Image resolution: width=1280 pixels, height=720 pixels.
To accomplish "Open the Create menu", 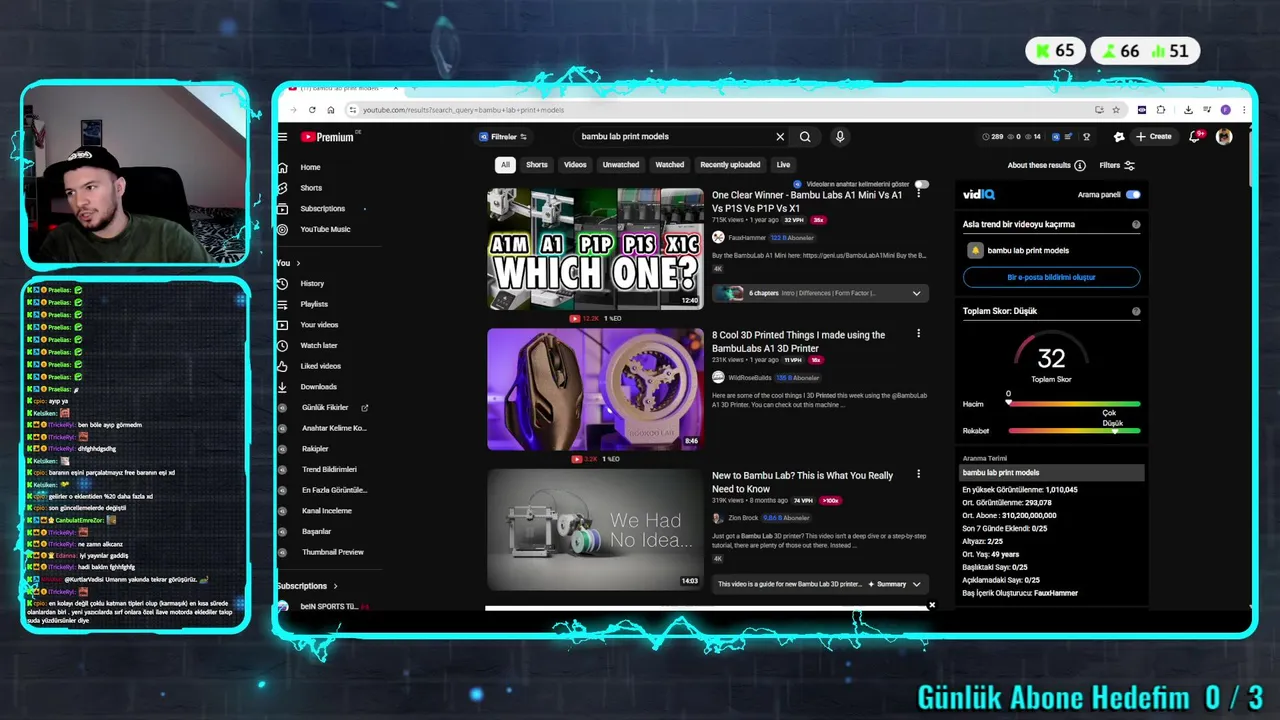I will [1153, 137].
